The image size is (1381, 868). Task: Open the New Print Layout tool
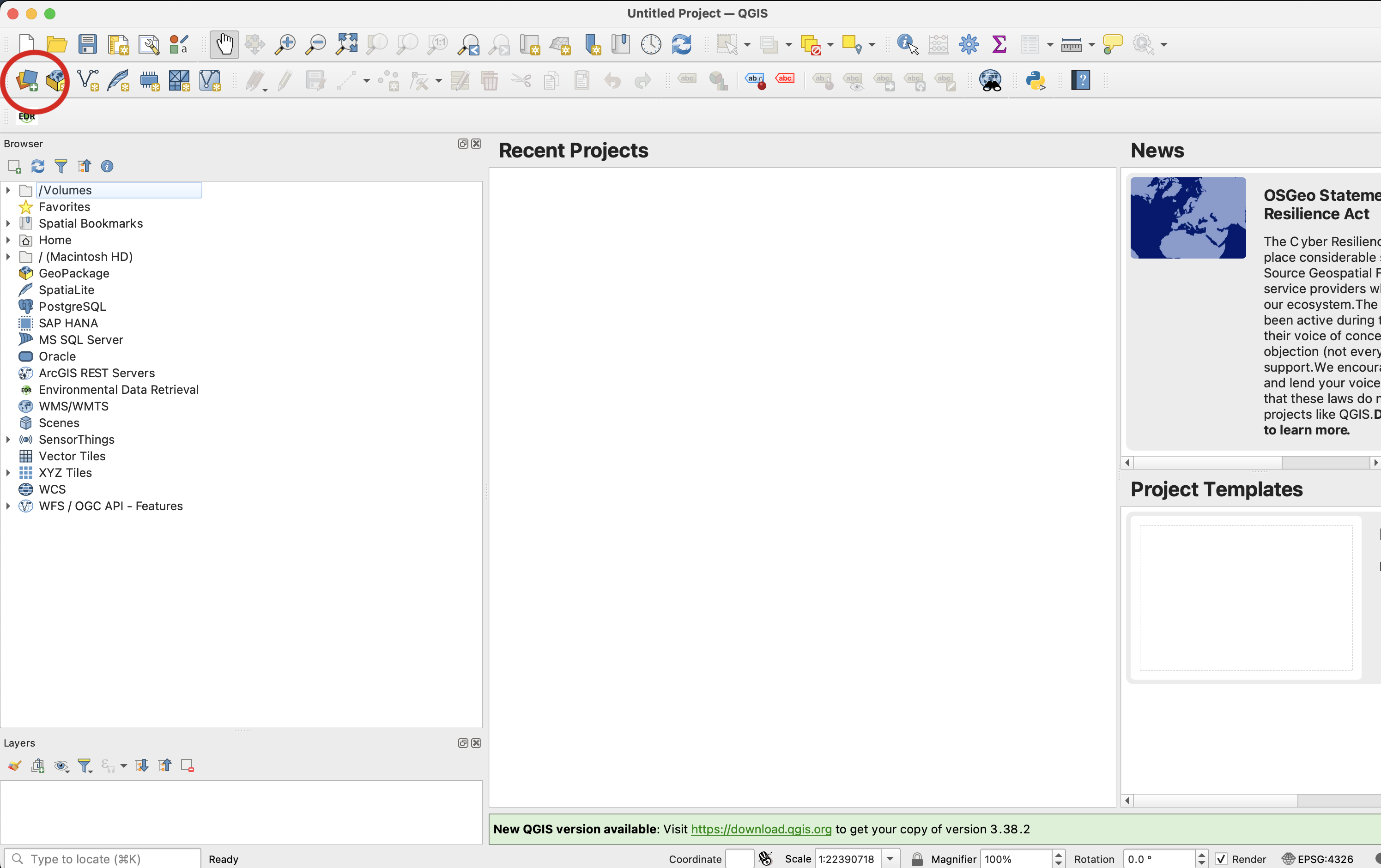tap(118, 44)
